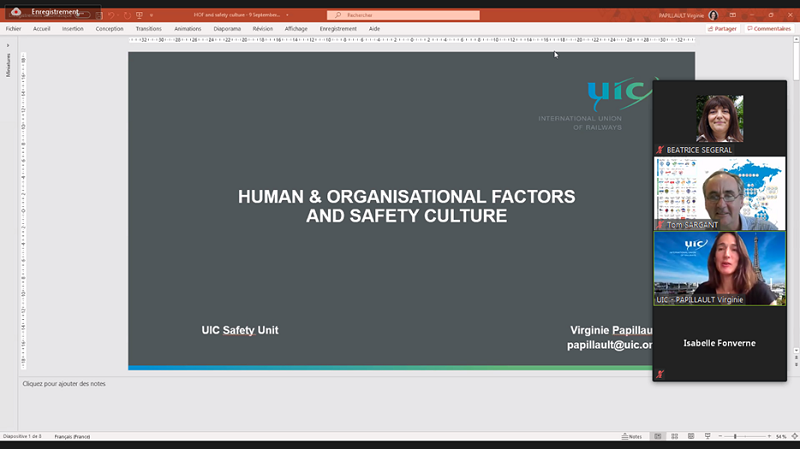The height and width of the screenshot is (449, 800).
Task: Click the next slide double-arrow button
Action: [x=796, y=364]
